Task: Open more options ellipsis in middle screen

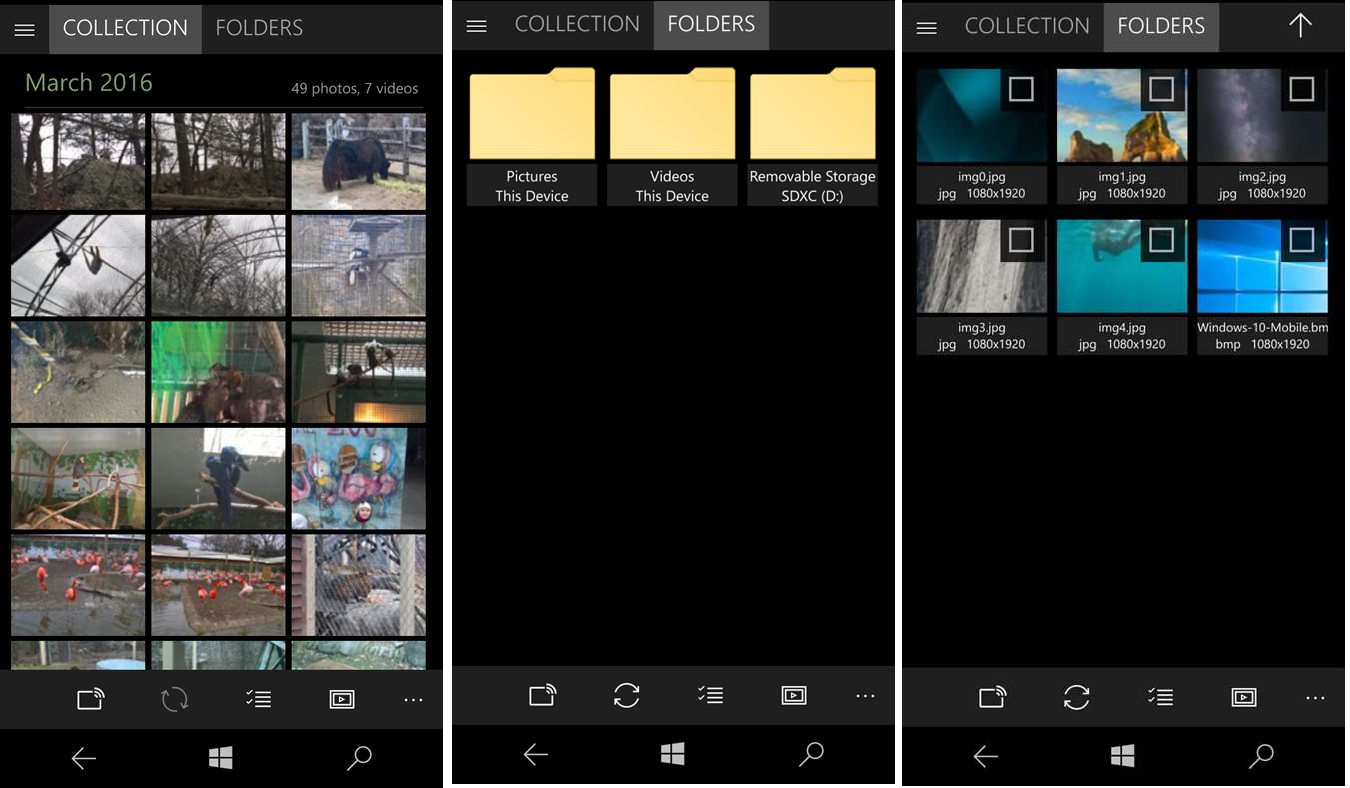Action: click(866, 695)
